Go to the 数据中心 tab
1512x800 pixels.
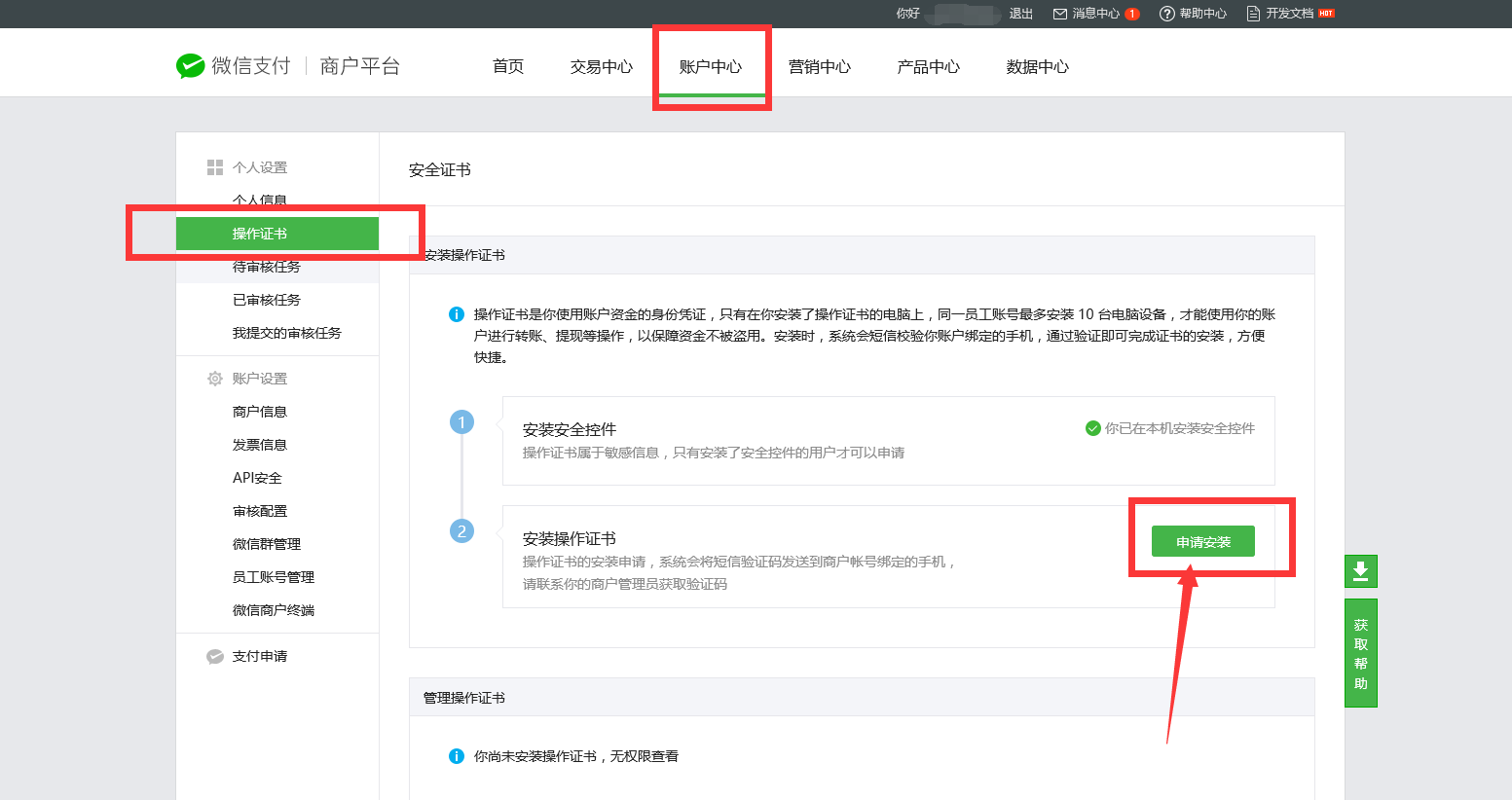coord(1037,67)
